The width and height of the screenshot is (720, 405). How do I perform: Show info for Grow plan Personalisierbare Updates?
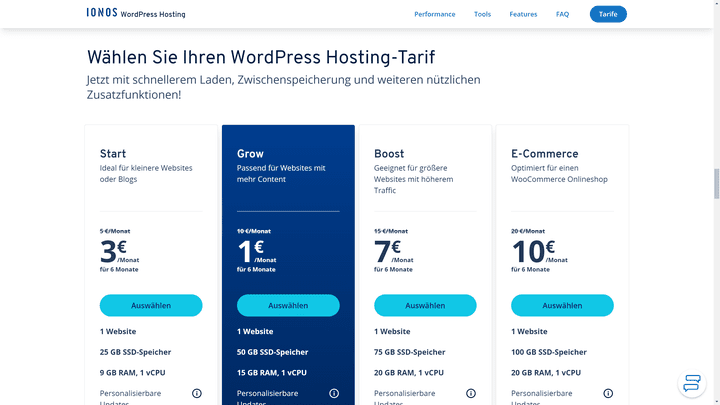coord(334,394)
